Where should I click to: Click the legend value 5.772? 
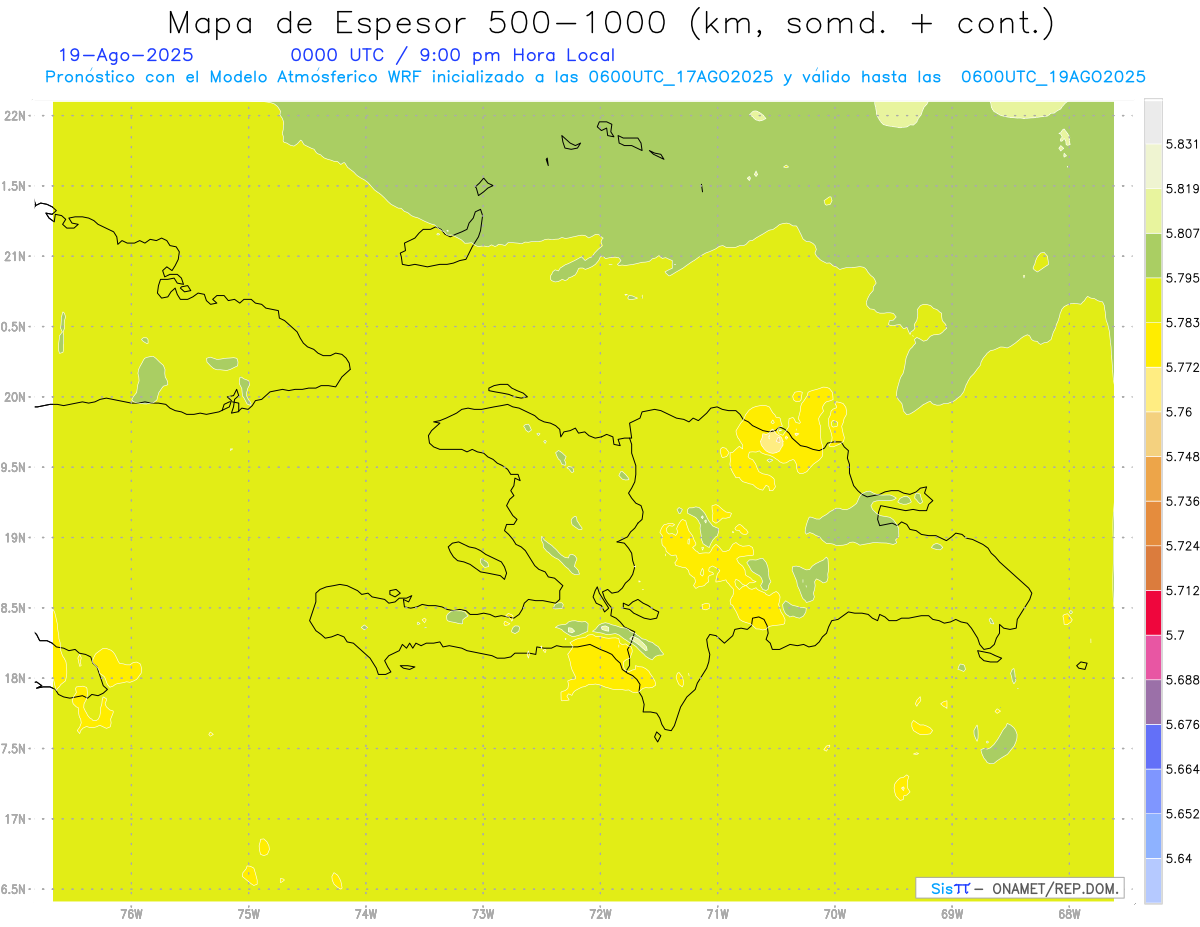1182,367
